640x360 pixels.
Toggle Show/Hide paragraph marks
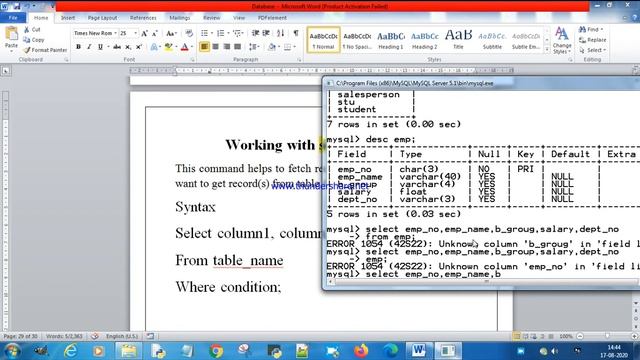(296, 33)
